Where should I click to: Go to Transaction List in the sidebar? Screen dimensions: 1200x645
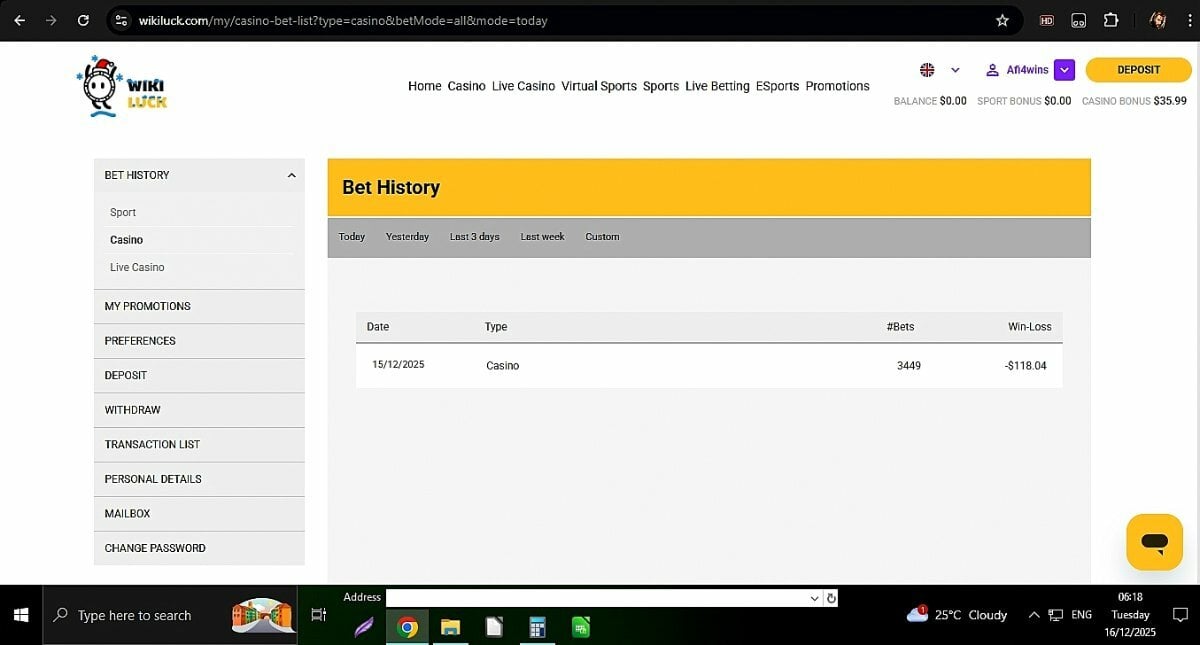point(152,444)
